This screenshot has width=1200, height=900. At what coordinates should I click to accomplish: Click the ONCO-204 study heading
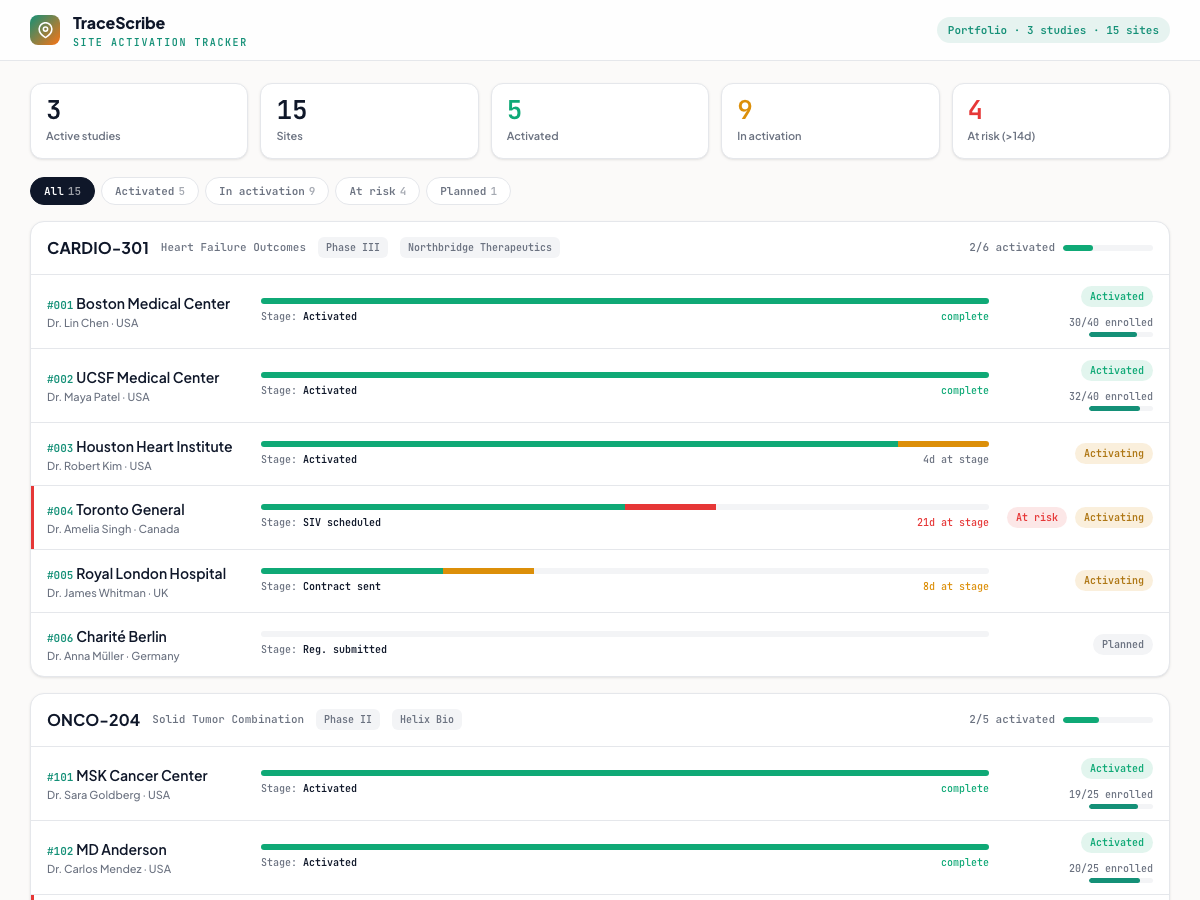tap(94, 719)
